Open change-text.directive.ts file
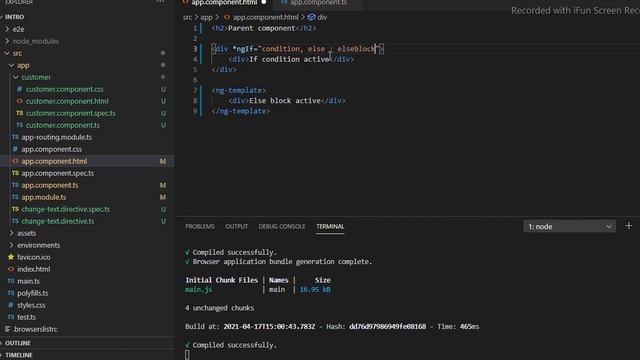This screenshot has width=640, height=360. tap(58, 221)
